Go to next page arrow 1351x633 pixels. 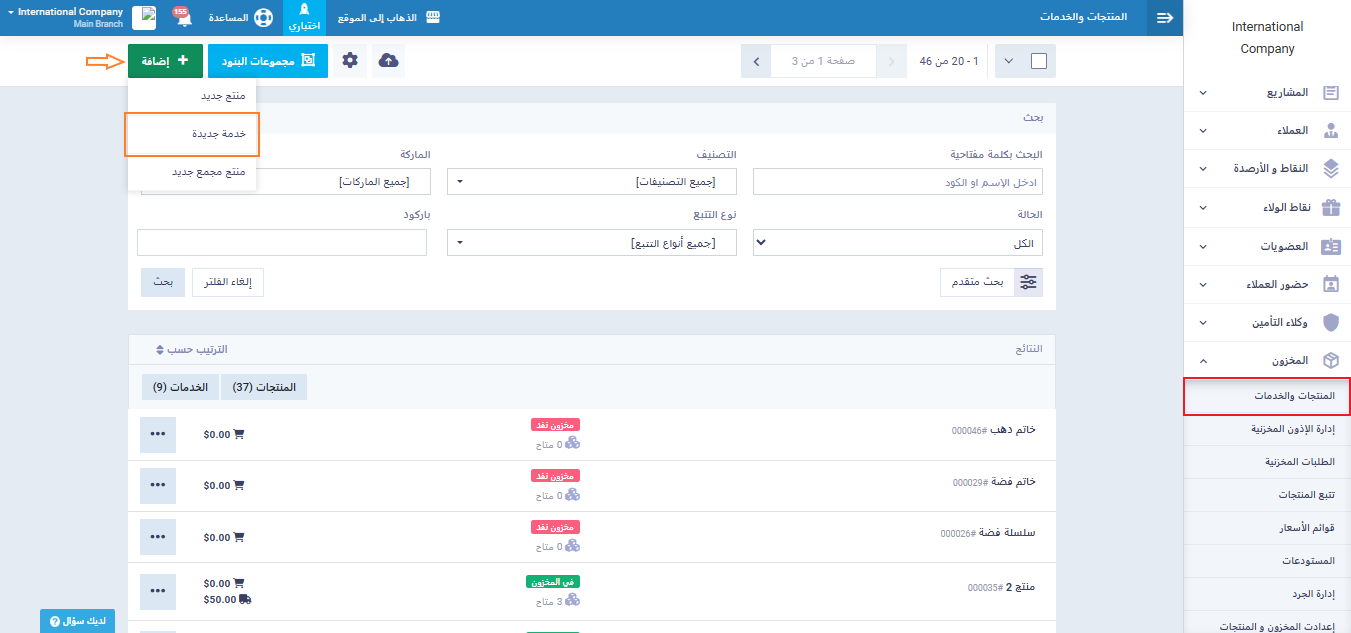pyautogui.click(x=756, y=61)
